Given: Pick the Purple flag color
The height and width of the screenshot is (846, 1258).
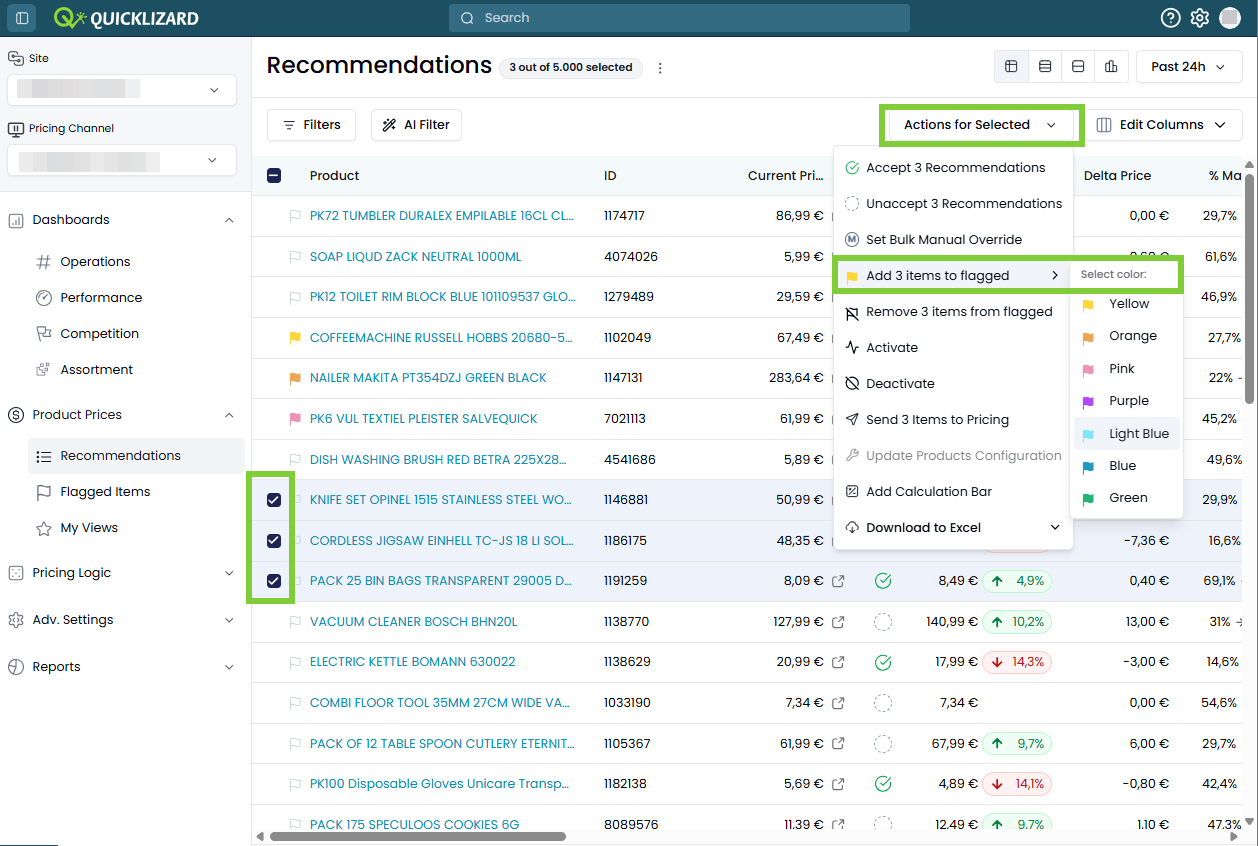Looking at the screenshot, I should [1126, 401].
